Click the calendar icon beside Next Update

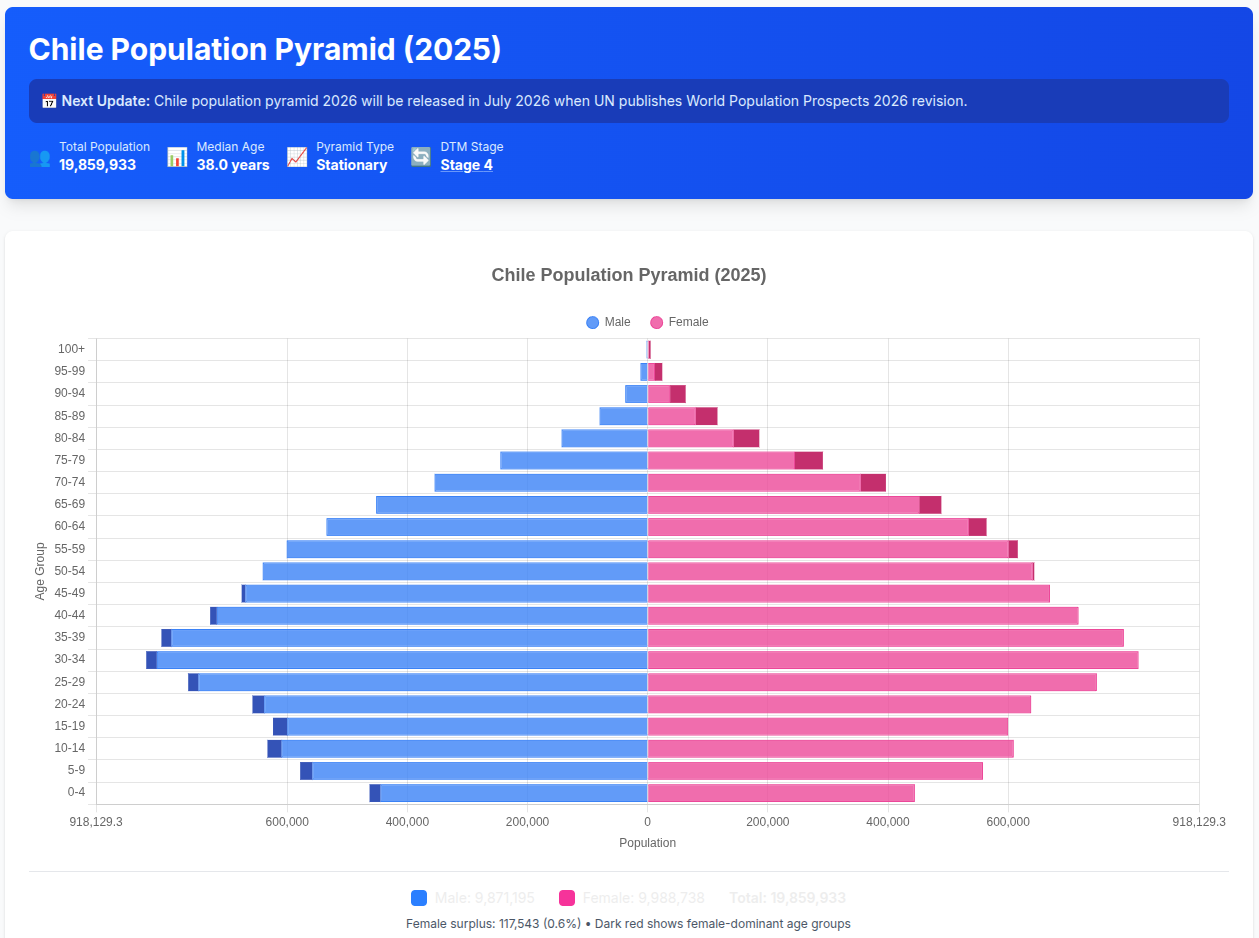[x=48, y=101]
